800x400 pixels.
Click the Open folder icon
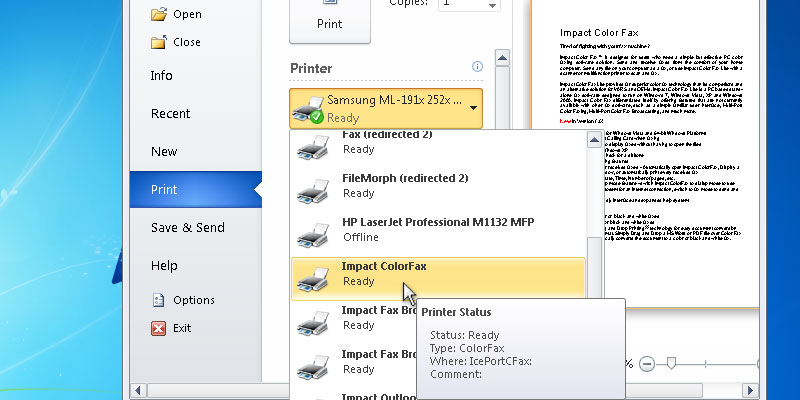157,15
